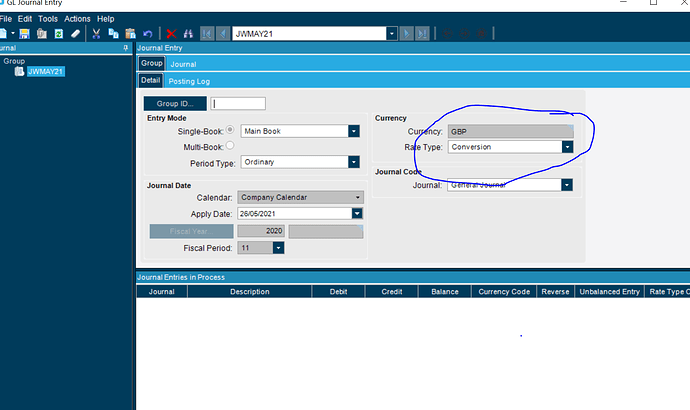The height and width of the screenshot is (410, 690).
Task: Go to last record navigation icon
Action: coord(422,33)
